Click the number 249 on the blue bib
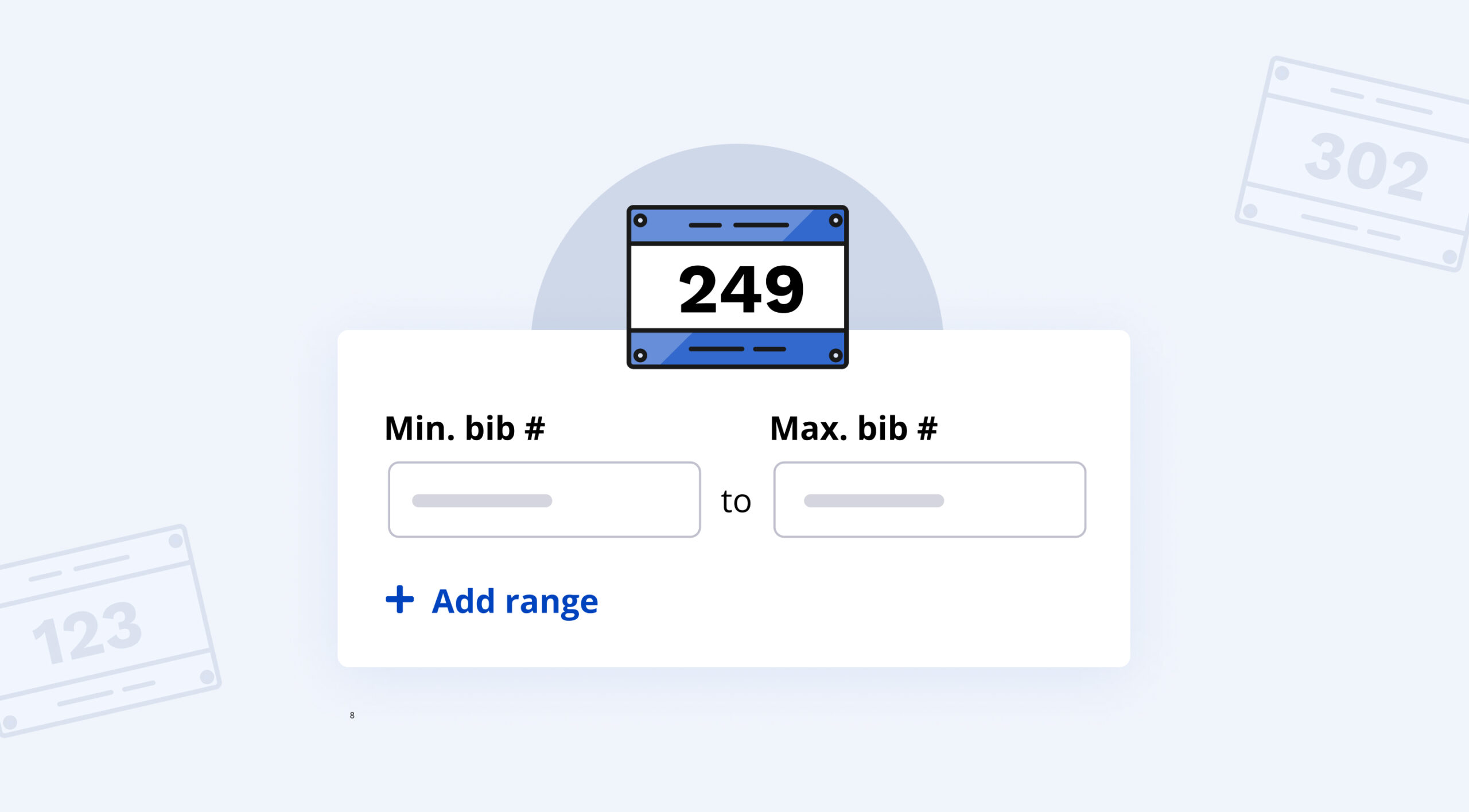 (741, 289)
